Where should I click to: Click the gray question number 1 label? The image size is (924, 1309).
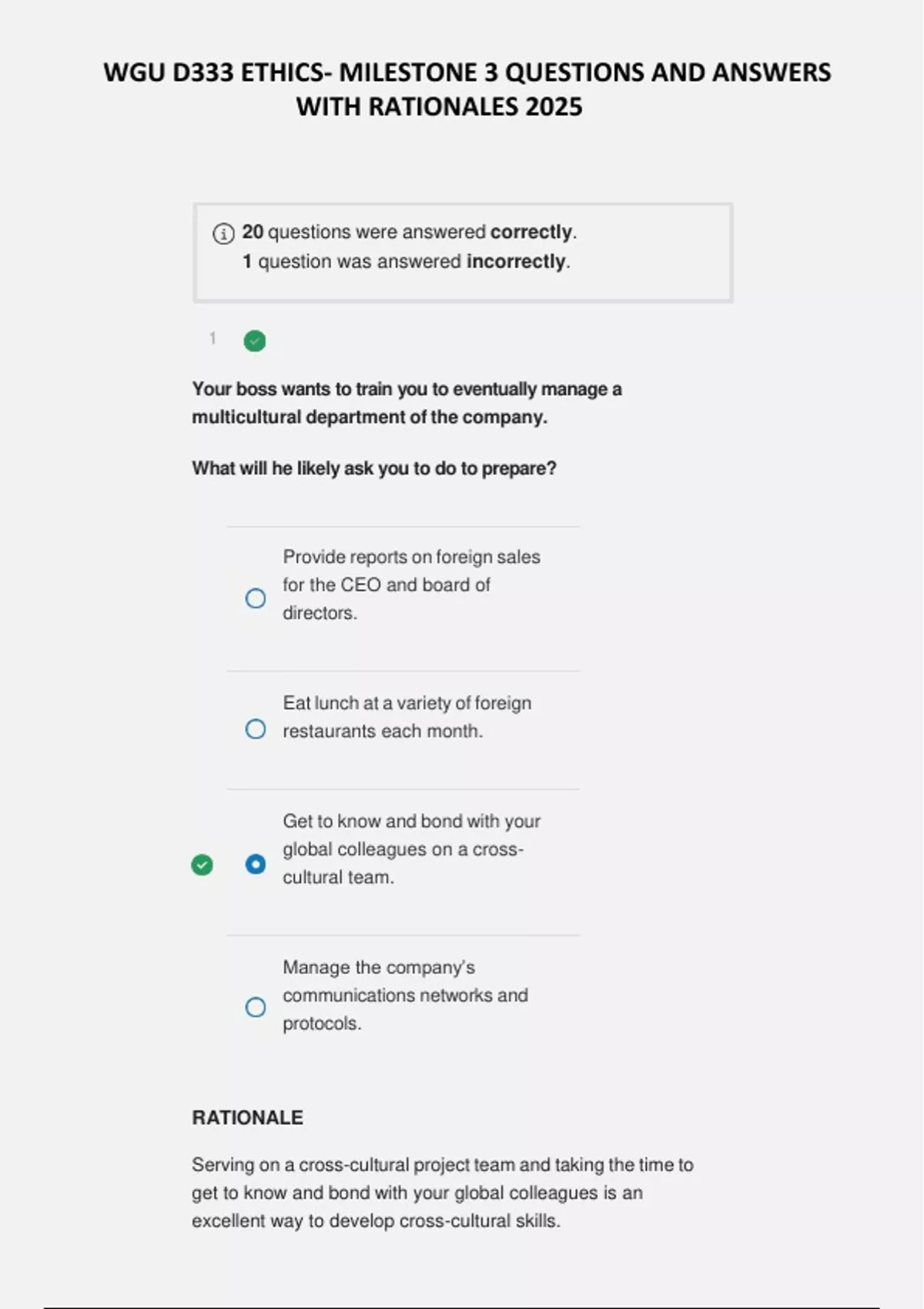tap(213, 338)
